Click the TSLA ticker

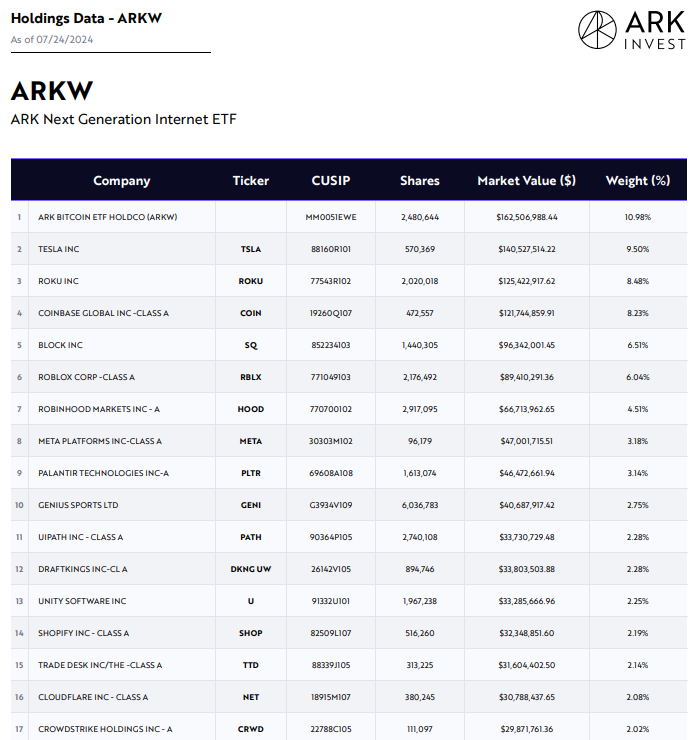pos(251,249)
